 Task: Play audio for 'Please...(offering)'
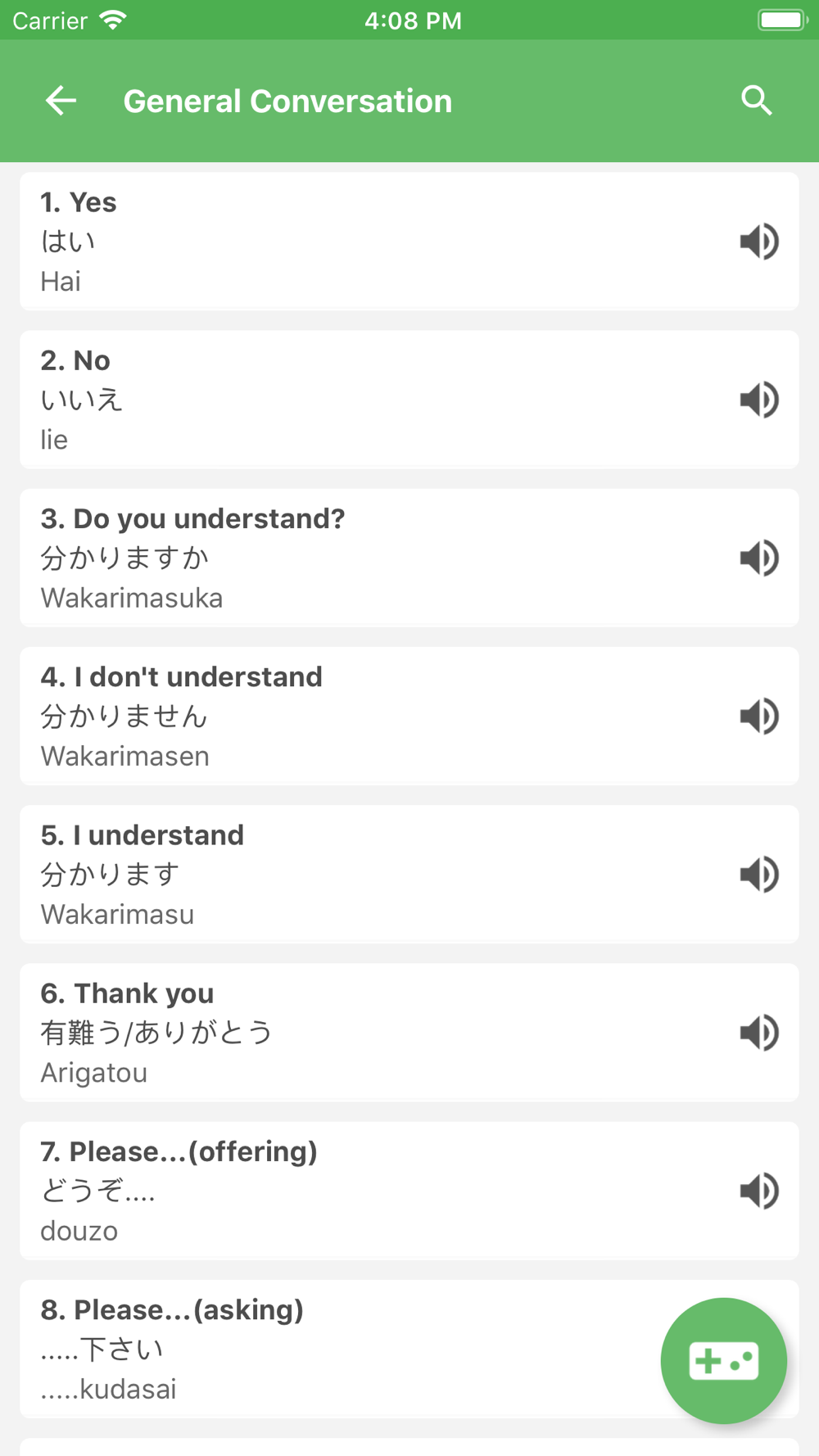tap(758, 1191)
